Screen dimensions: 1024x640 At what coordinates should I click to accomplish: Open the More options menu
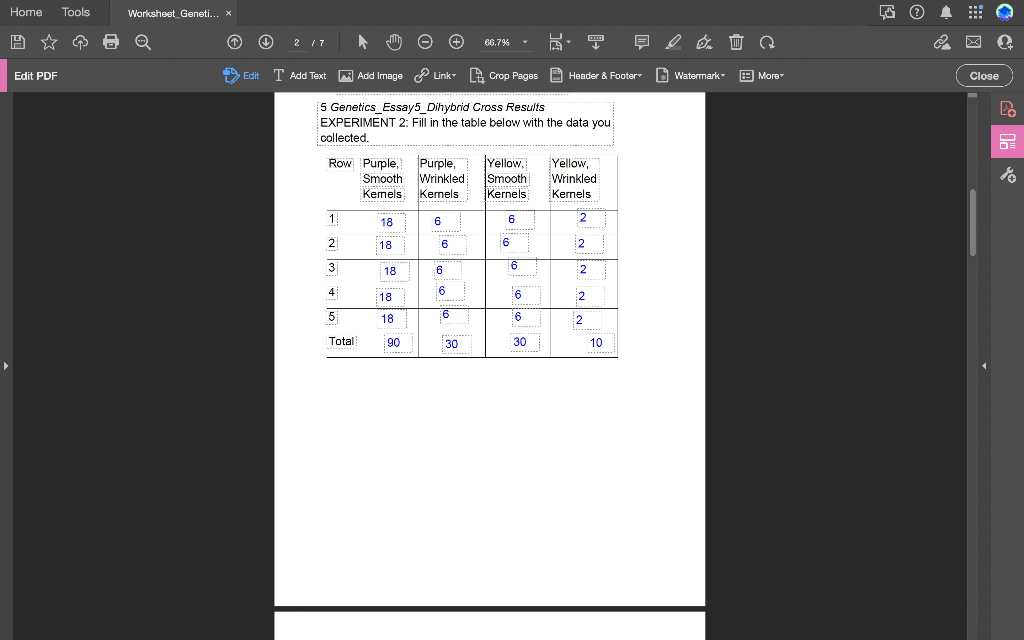761,75
